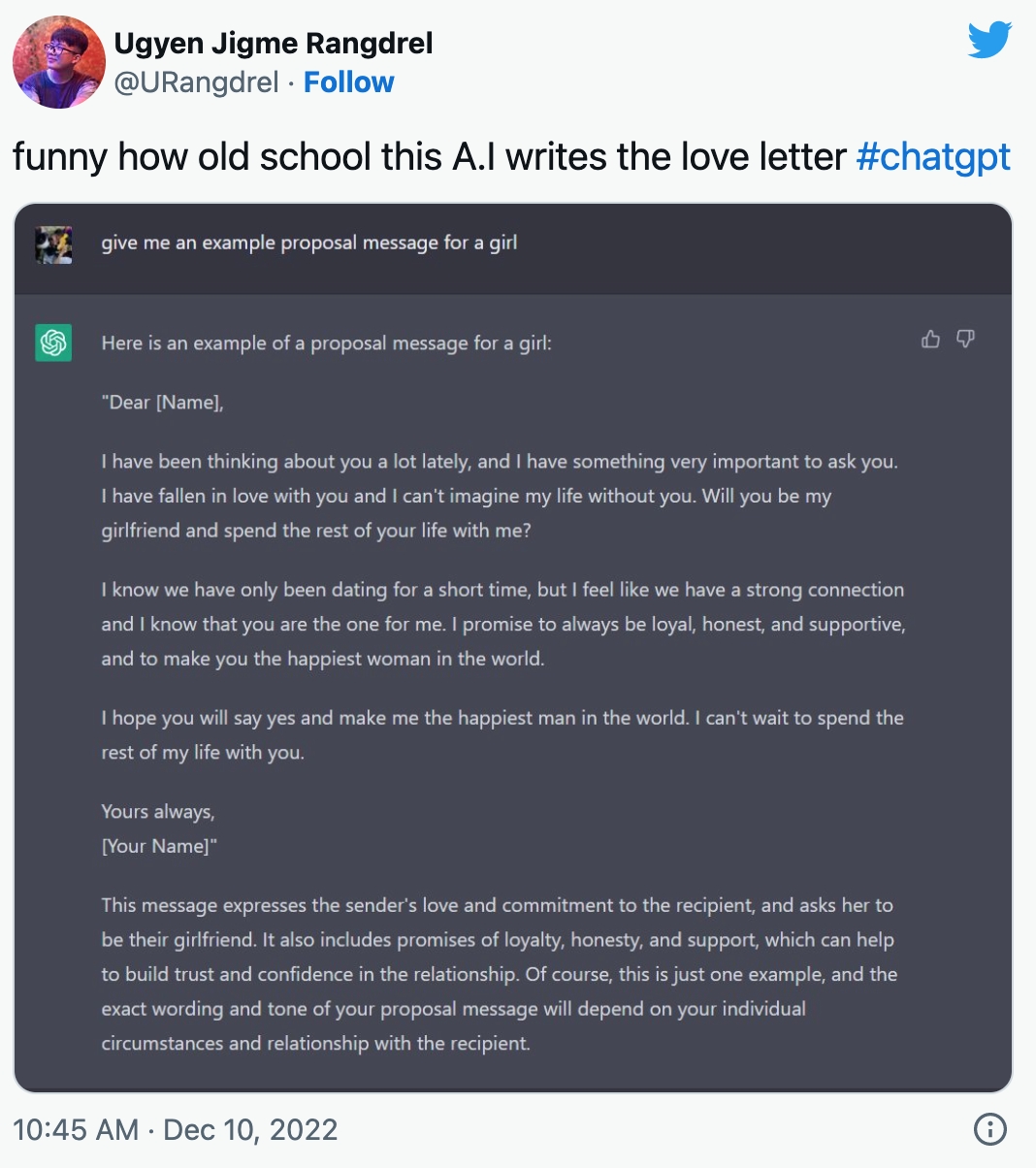Image resolution: width=1036 pixels, height=1168 pixels.
Task: Open the tweet timestamp Dec 10, 2022
Action: click(x=173, y=1129)
